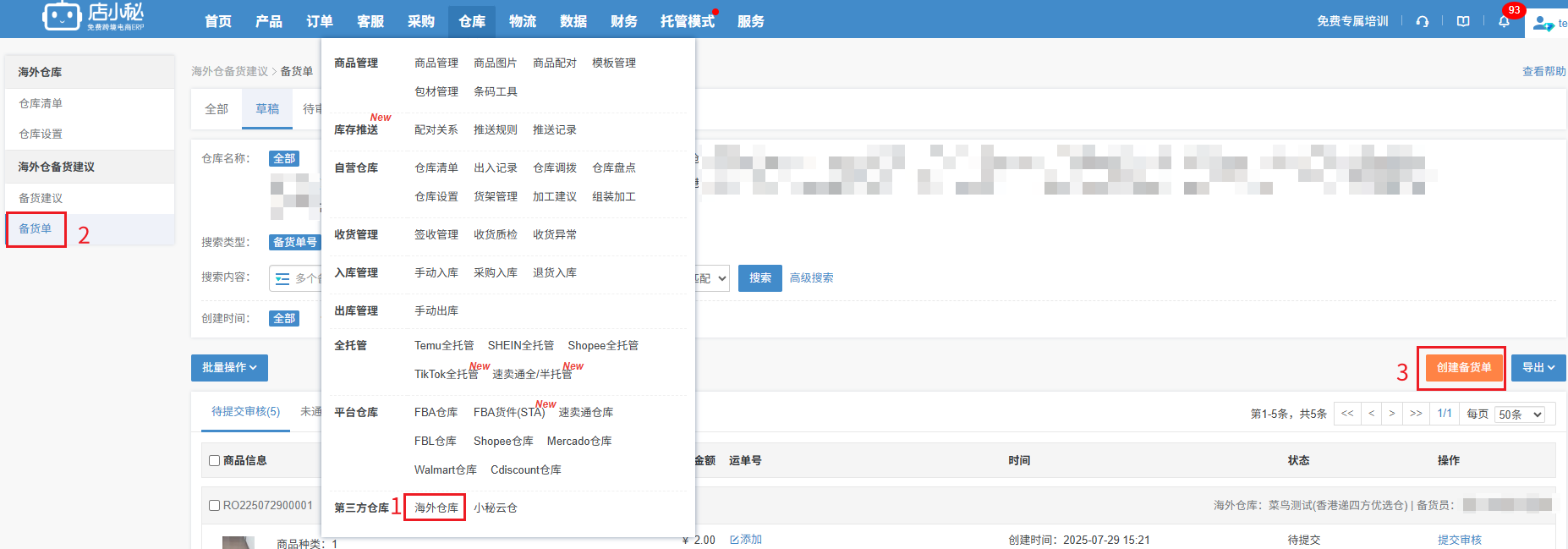Click the list icon in search content field
Image resolution: width=1568 pixels, height=549 pixels.
click(282, 278)
